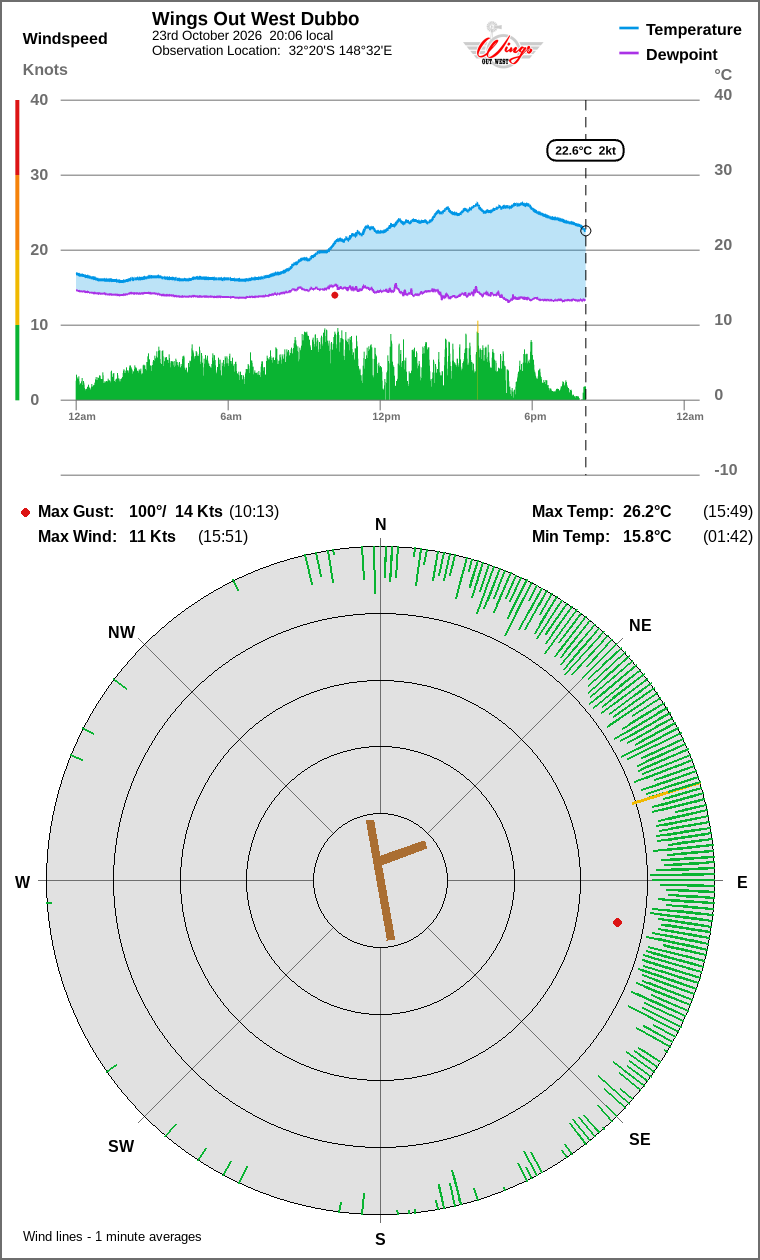Click the orange wind line near east-northeast
This screenshot has height=1260, width=760.
(664, 794)
